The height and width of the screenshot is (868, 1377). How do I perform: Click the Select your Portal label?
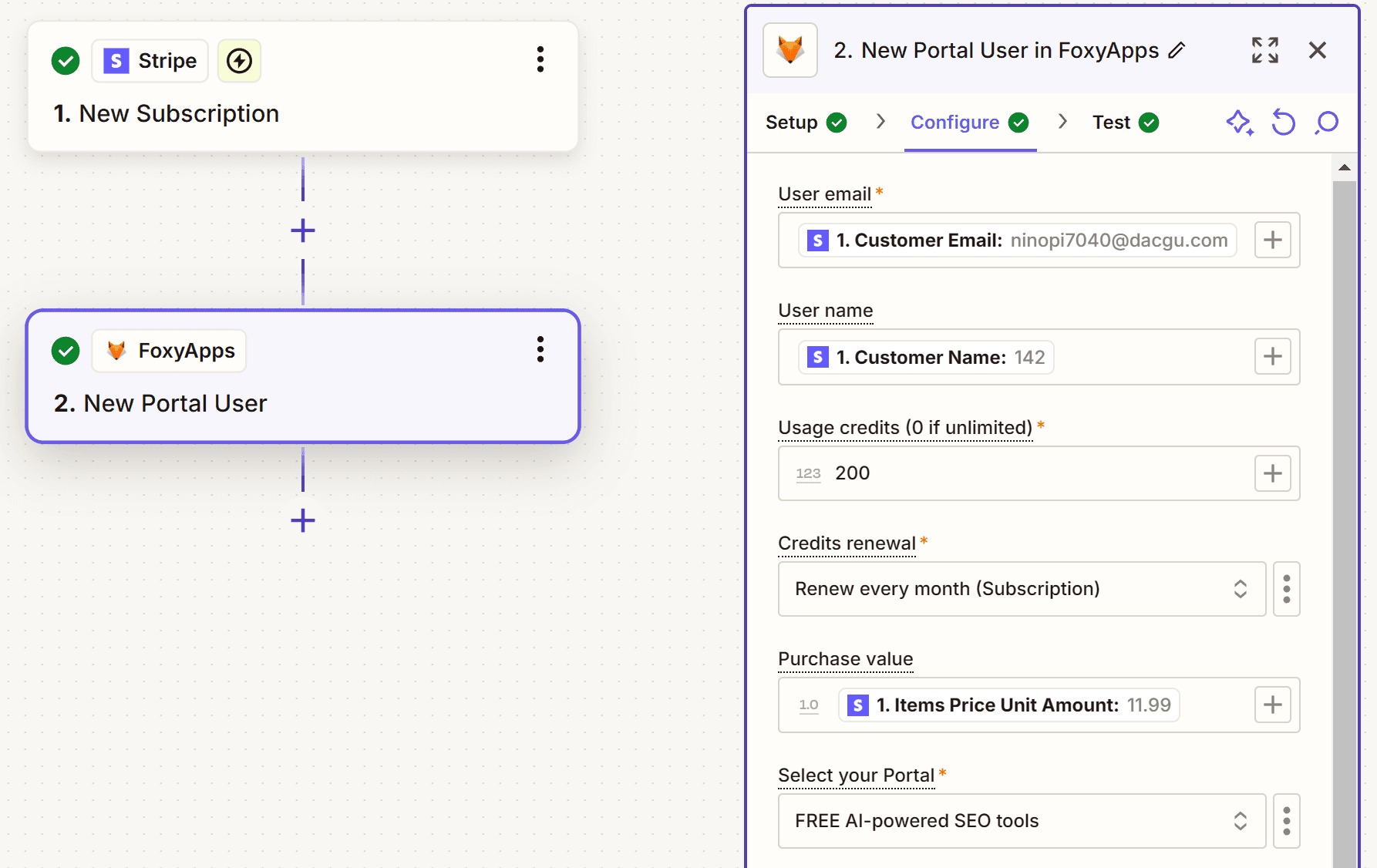(x=856, y=775)
